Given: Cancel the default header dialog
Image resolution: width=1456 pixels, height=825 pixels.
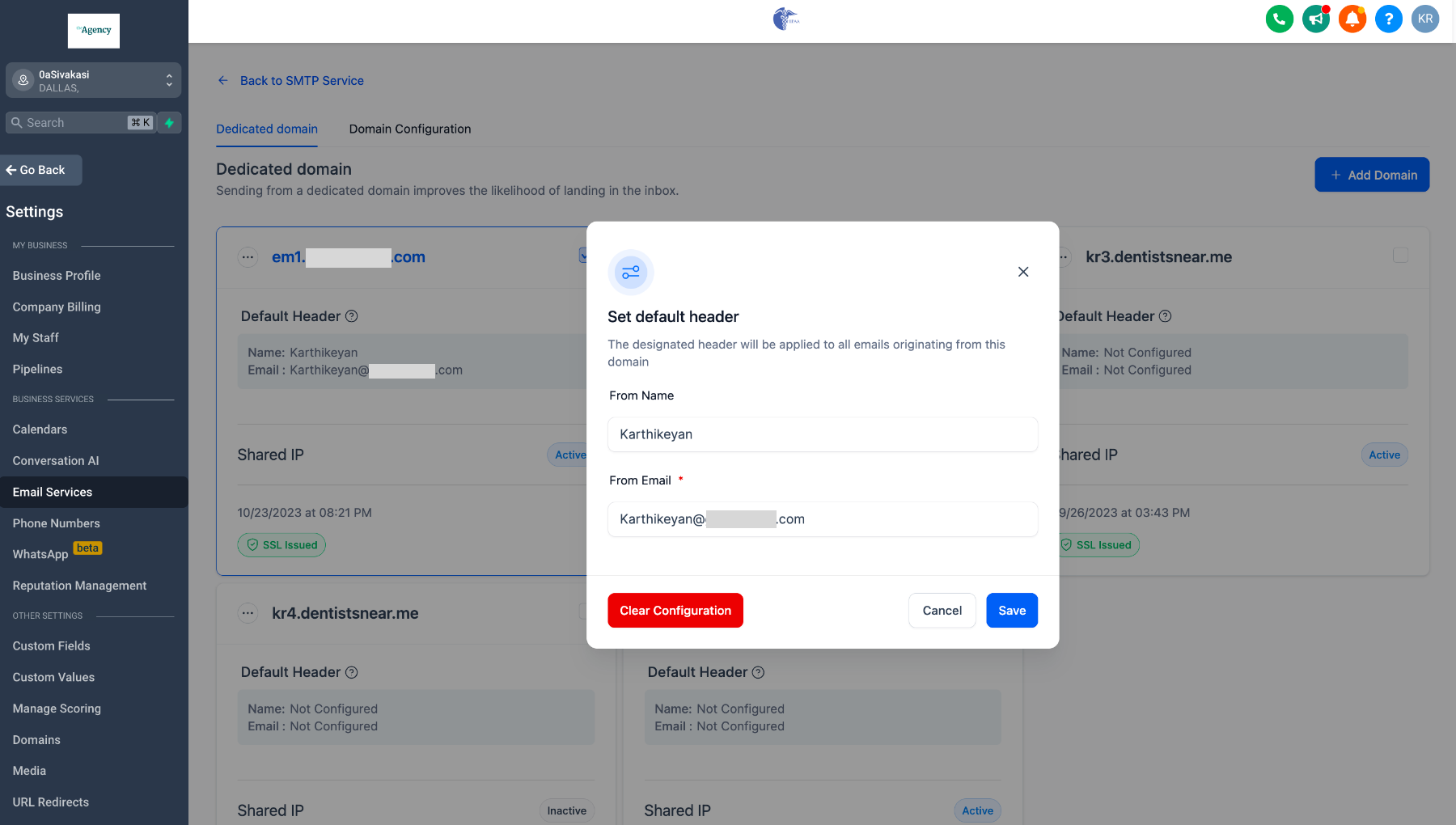Looking at the screenshot, I should coord(942,611).
